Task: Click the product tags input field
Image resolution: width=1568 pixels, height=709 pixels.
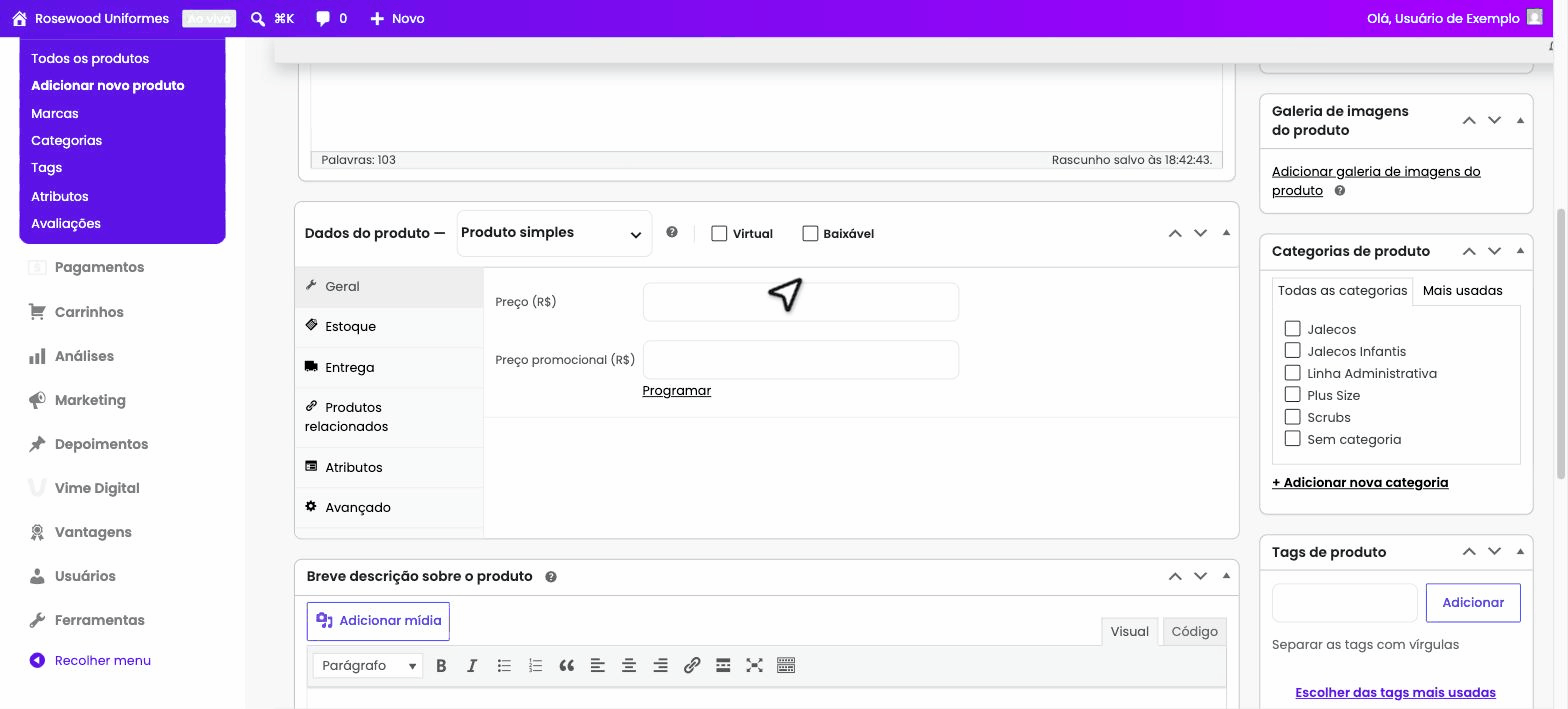Action: 1345,603
